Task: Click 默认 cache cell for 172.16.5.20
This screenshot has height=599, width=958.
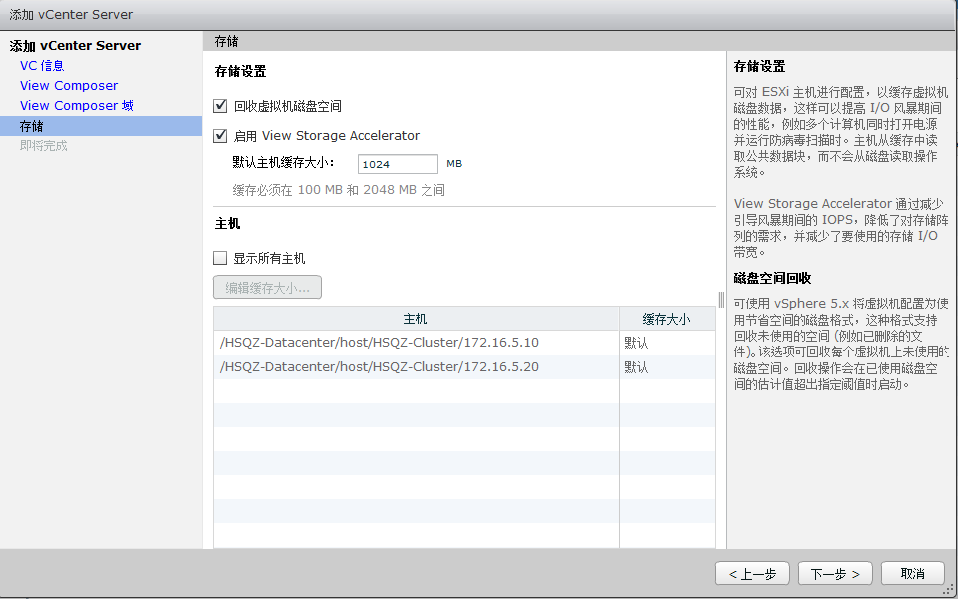Action: pos(667,367)
